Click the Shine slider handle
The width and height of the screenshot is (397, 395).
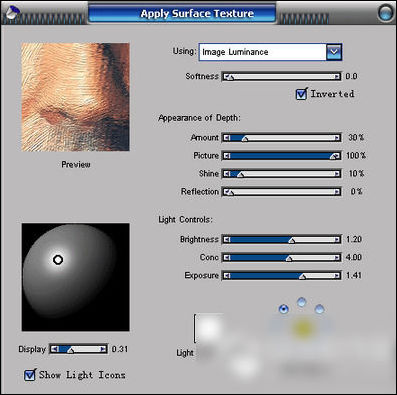(240, 174)
